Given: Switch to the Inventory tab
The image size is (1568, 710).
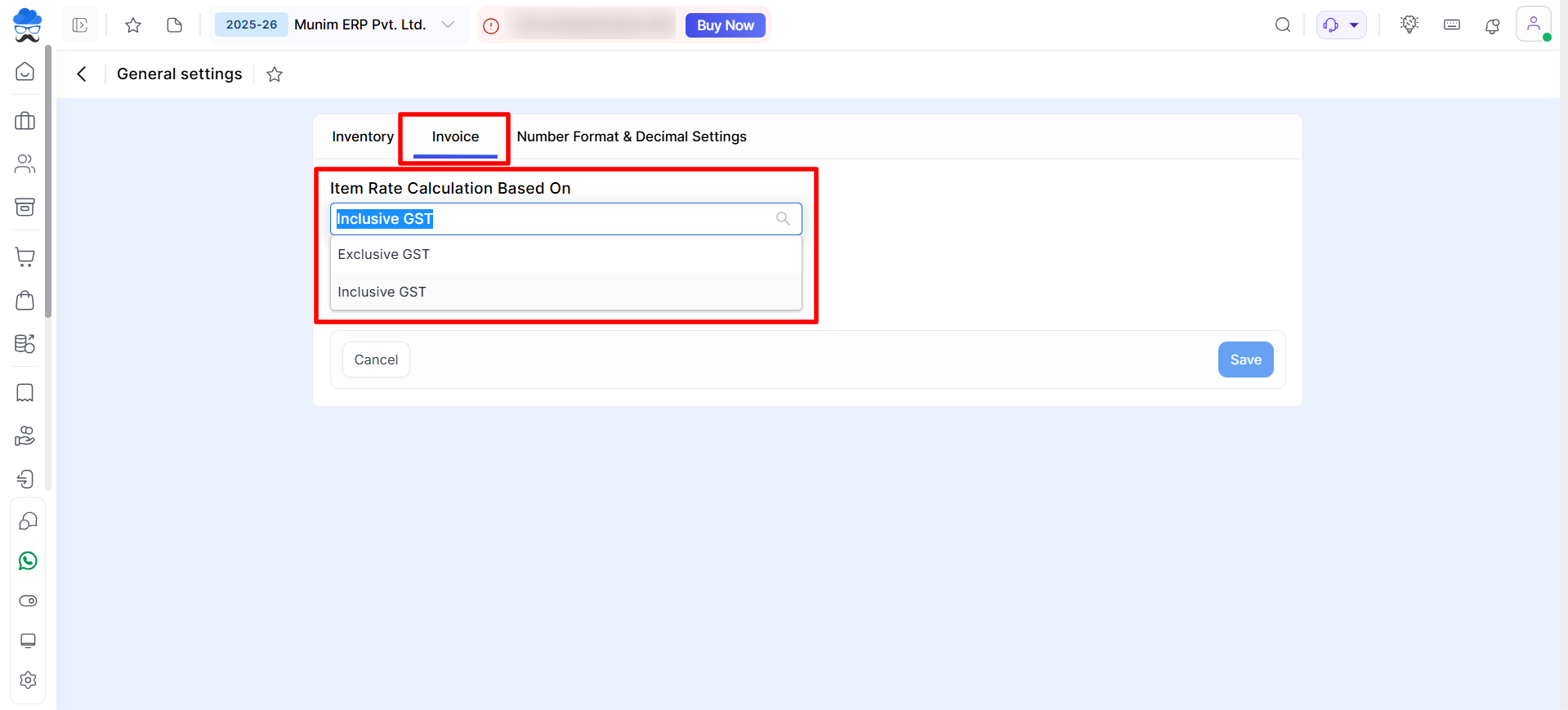Looking at the screenshot, I should (x=363, y=136).
